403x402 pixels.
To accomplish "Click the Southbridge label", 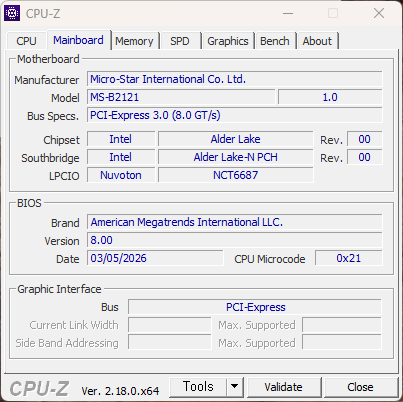I will pos(50,158).
